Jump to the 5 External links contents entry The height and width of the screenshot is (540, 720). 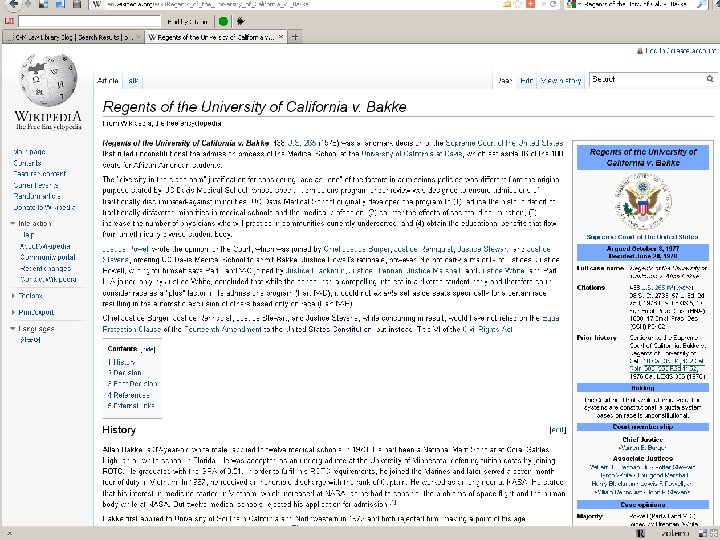point(131,405)
